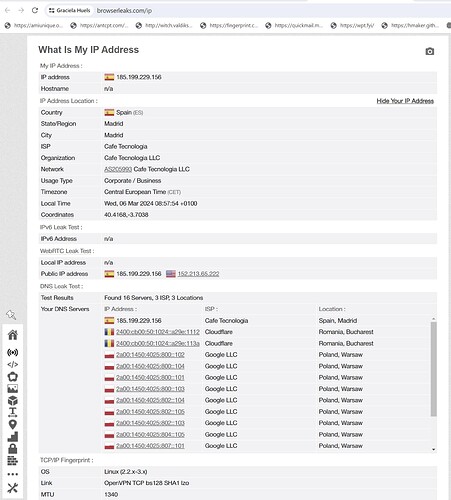451x500 pixels.
Task: Click DNS servers list scrollbar thumb
Action: 433,369
